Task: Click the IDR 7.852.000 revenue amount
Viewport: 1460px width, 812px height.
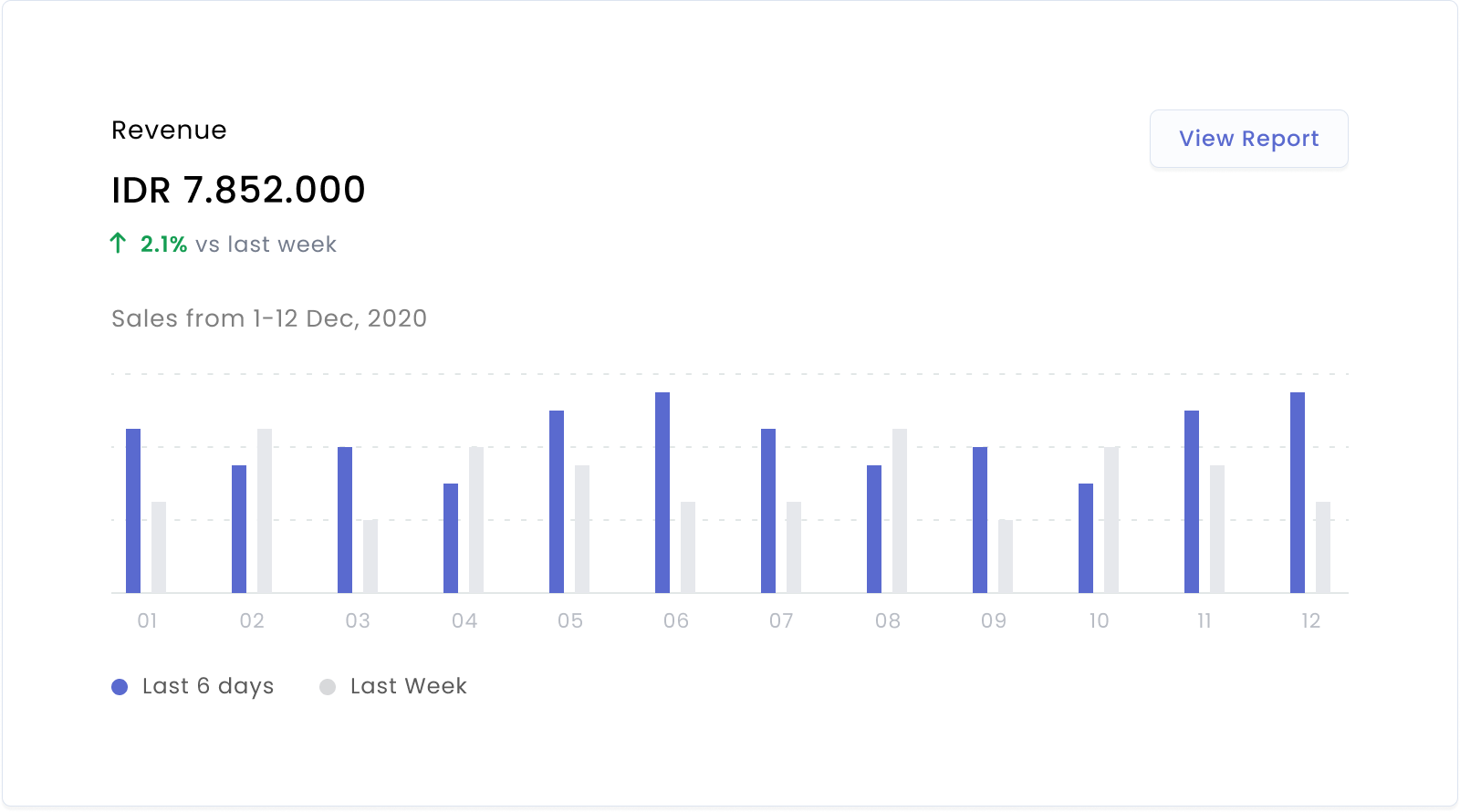Action: (238, 190)
